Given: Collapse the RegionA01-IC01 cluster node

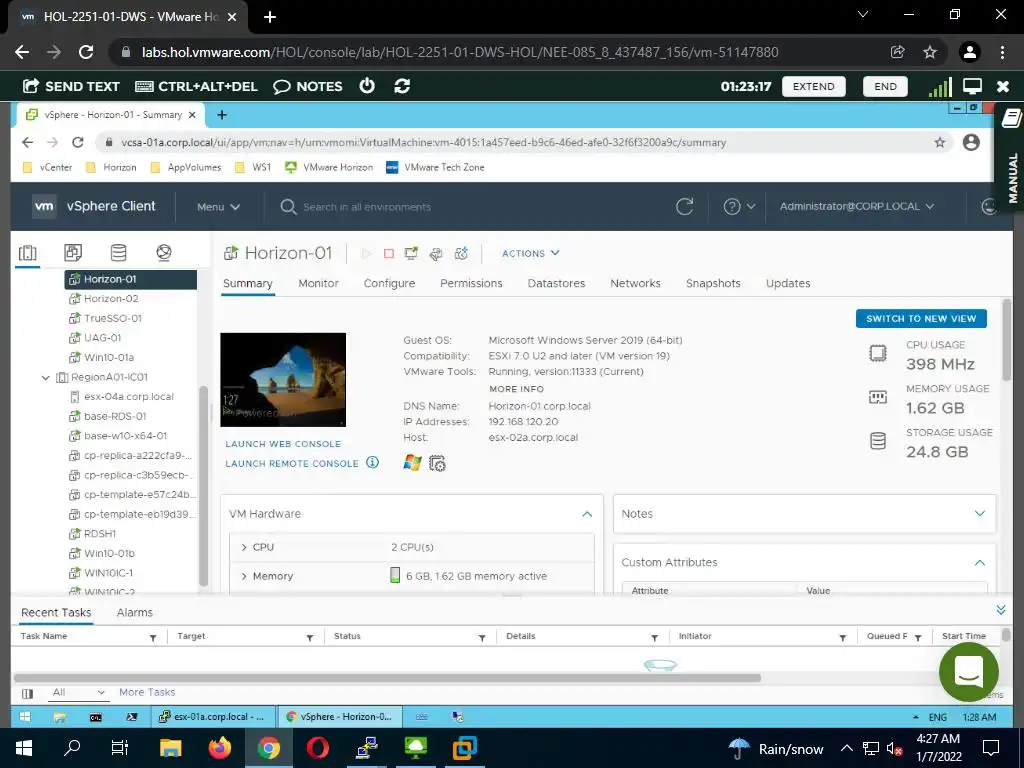Looking at the screenshot, I should [46, 377].
